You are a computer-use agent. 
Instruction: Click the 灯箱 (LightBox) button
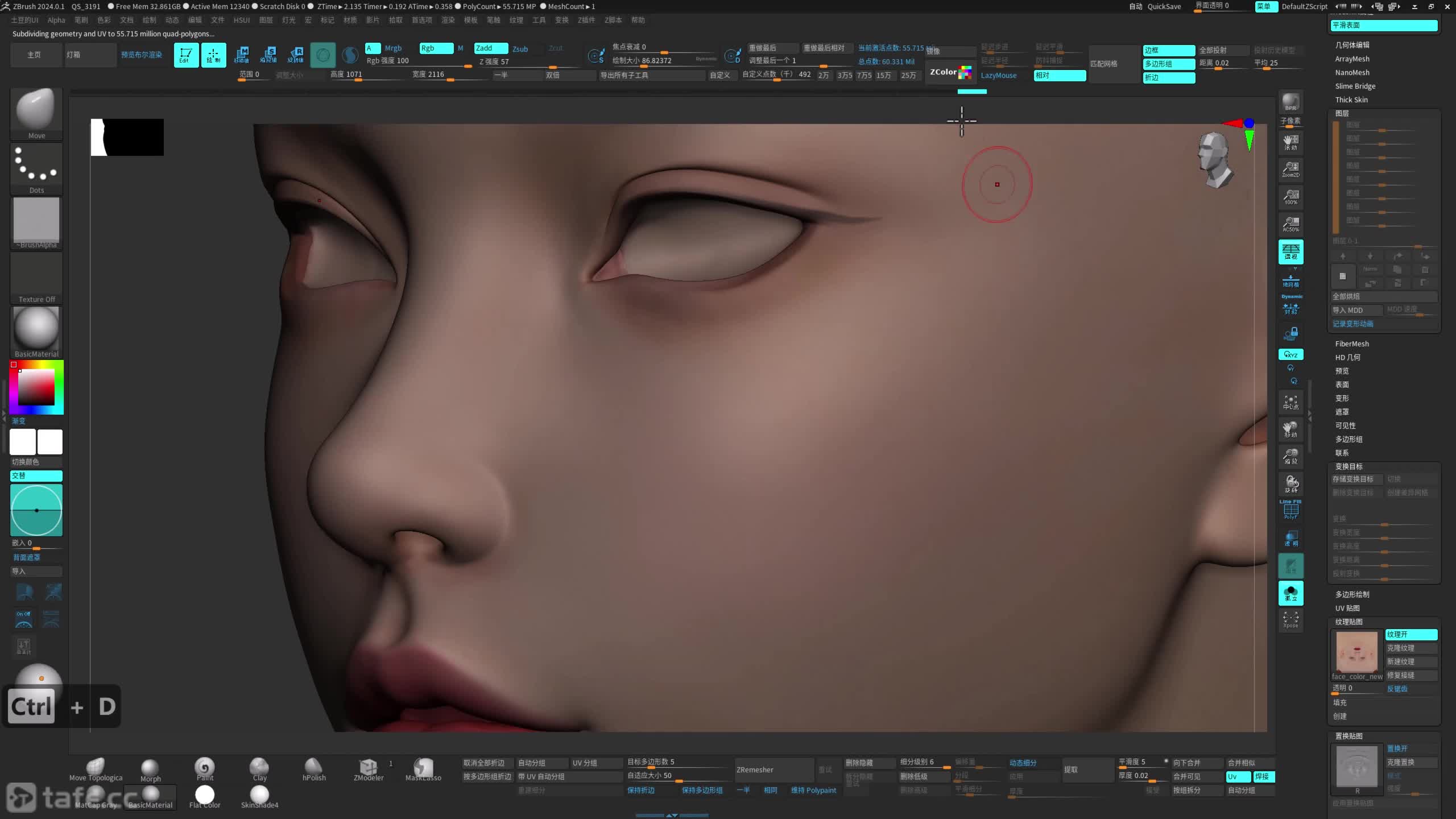[x=90, y=55]
